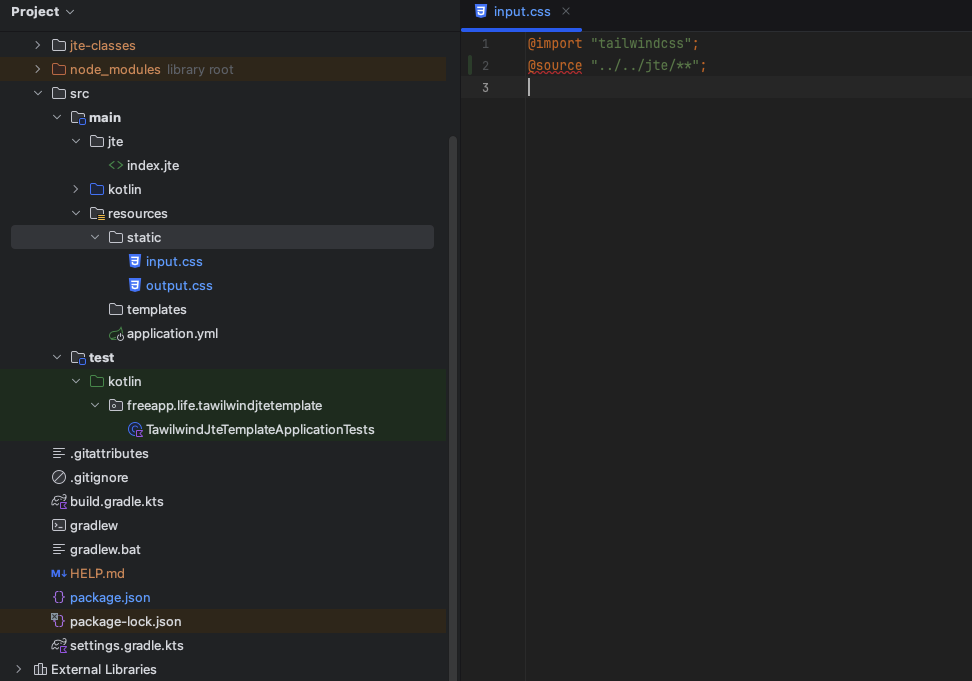Click the test folder icon
This screenshot has height=681, width=972.
(x=78, y=358)
